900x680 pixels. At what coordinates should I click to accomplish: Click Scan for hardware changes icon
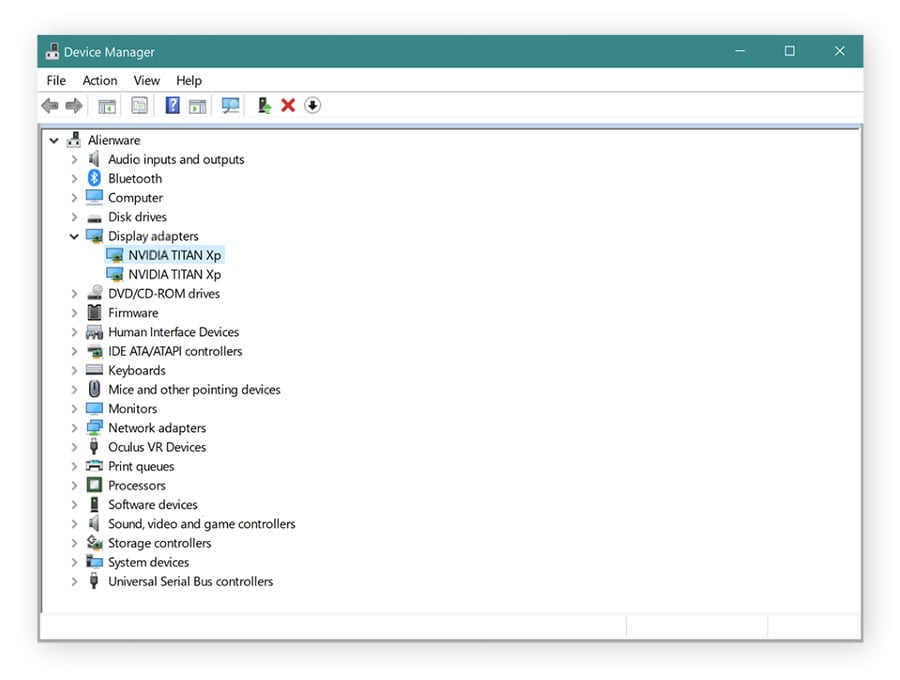point(231,106)
